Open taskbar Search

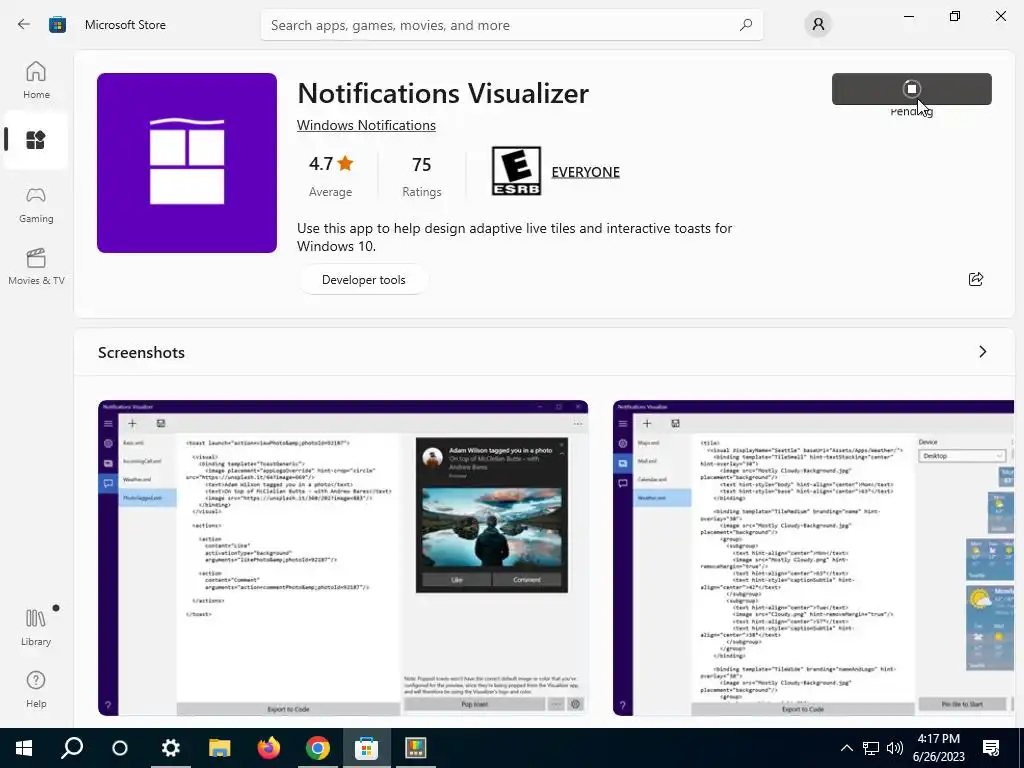pyautogui.click(x=72, y=748)
